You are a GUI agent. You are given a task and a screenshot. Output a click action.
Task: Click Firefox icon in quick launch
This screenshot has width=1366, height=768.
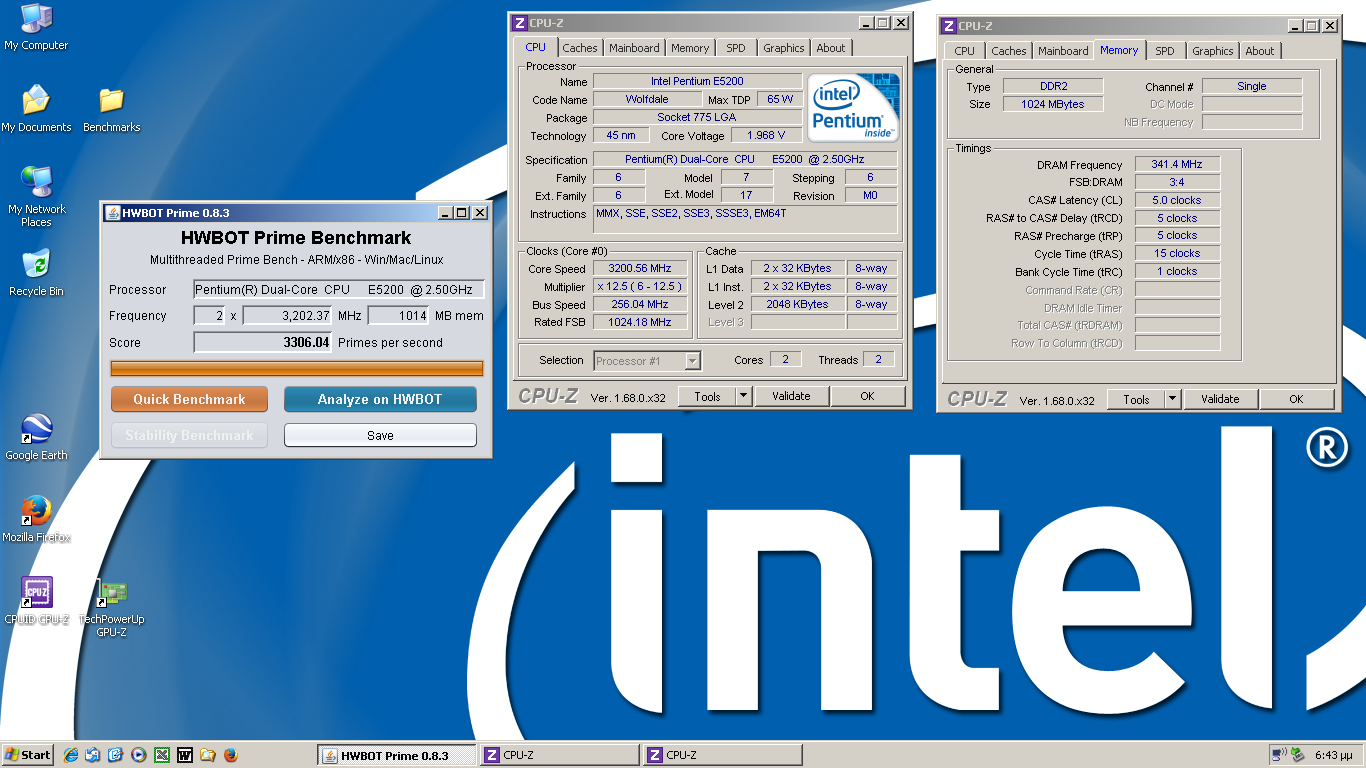230,755
